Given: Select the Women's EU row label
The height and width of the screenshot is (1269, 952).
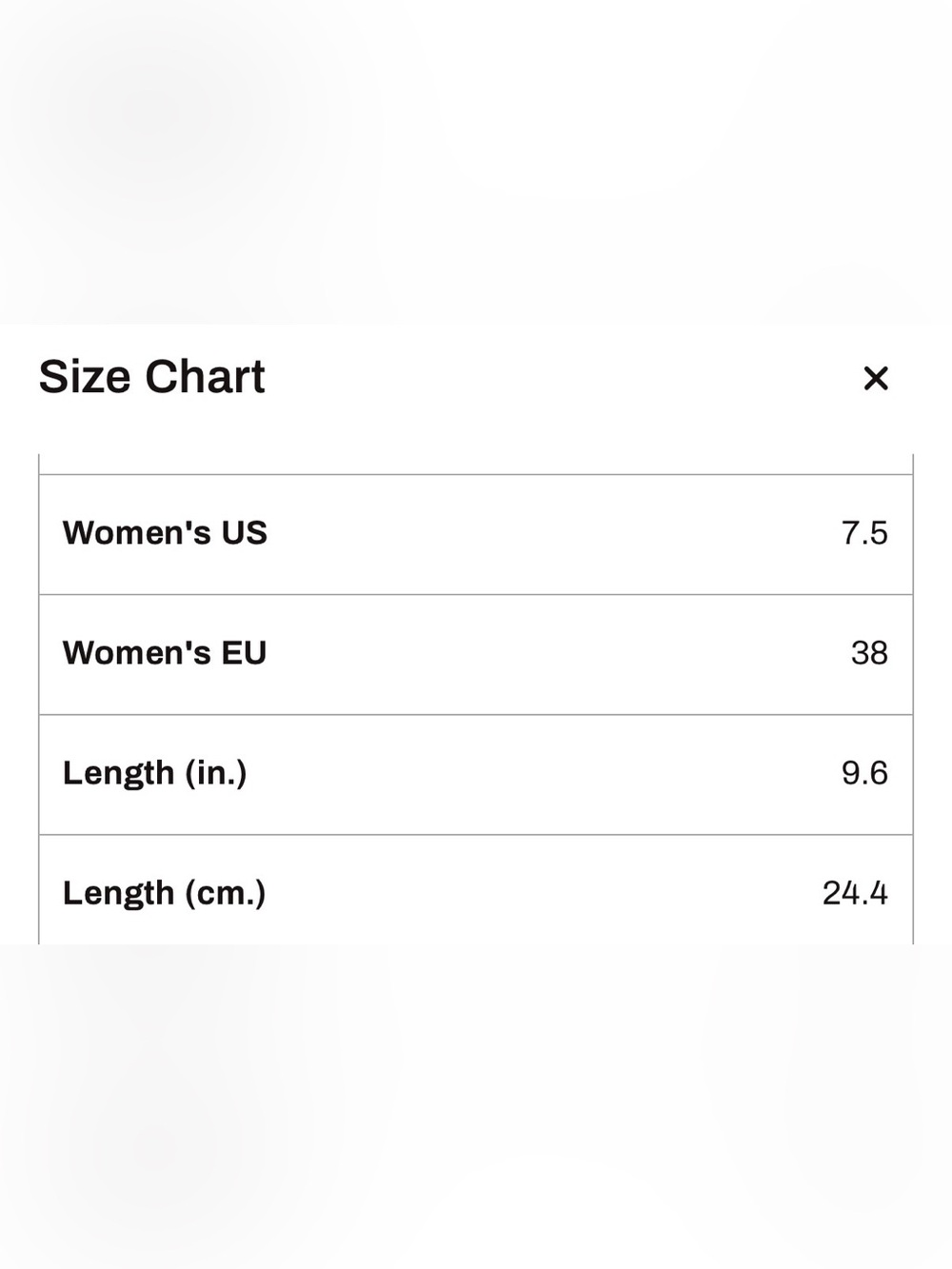Looking at the screenshot, I should [165, 653].
